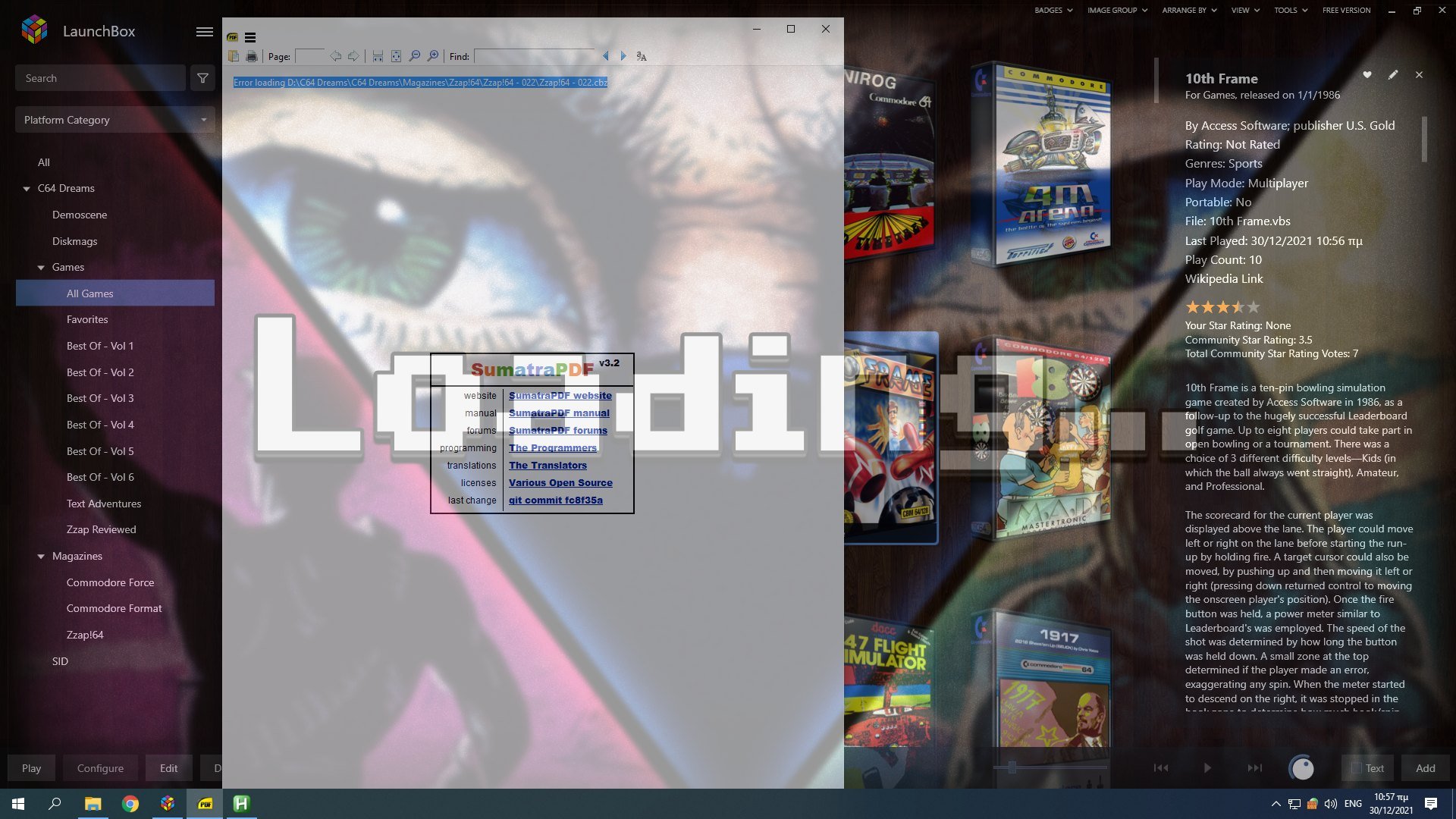Click the music play button
Screen dimensions: 1456x819
coord(1207,768)
